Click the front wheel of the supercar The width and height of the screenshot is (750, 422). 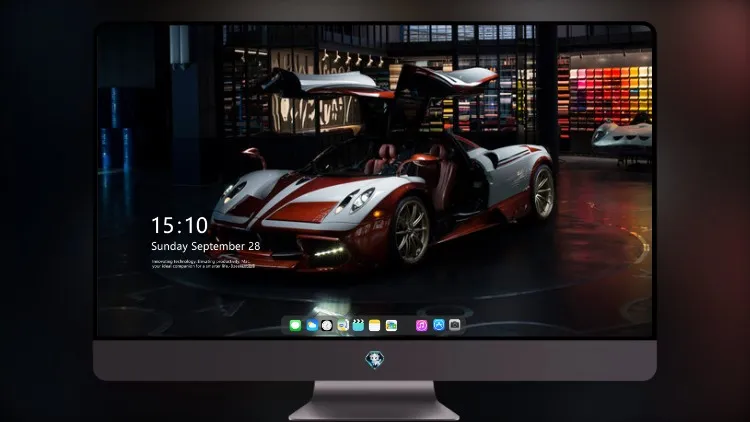pyautogui.click(x=411, y=231)
